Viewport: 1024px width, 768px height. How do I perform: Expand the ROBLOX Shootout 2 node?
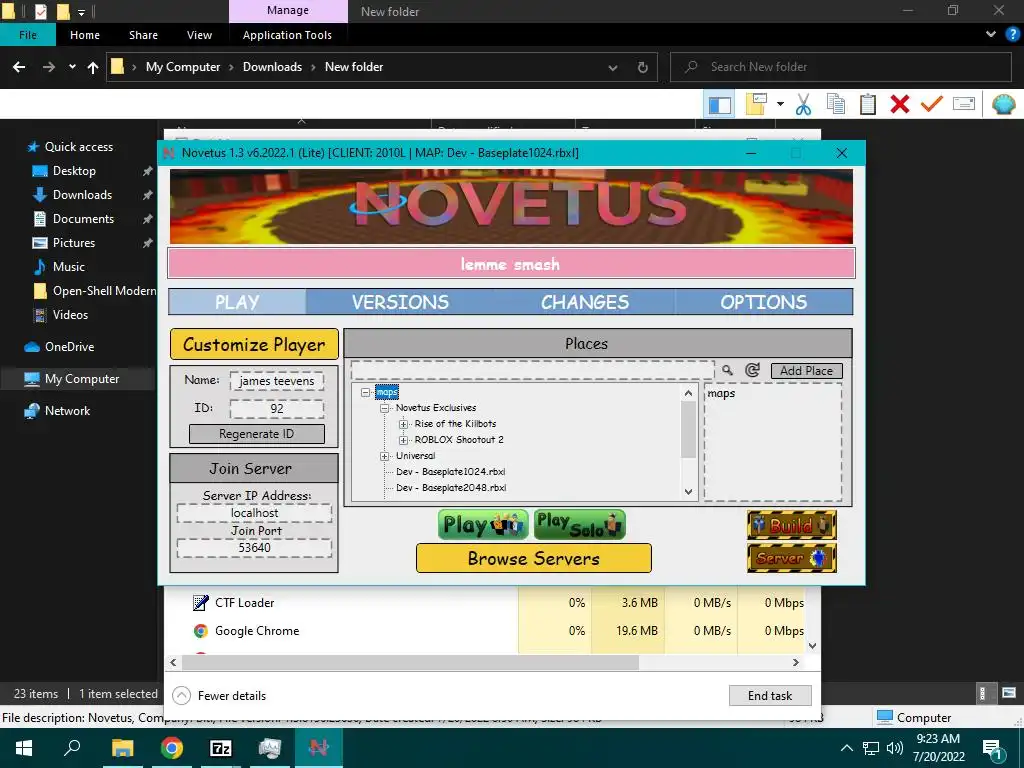pyautogui.click(x=404, y=440)
